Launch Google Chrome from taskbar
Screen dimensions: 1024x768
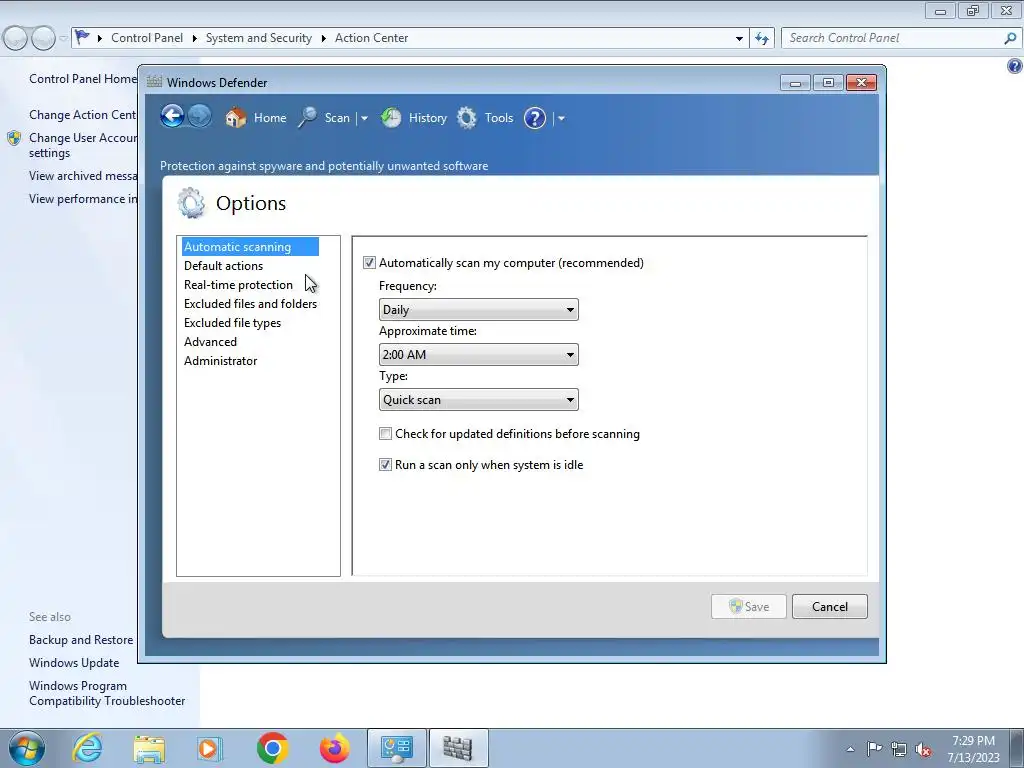[x=272, y=748]
